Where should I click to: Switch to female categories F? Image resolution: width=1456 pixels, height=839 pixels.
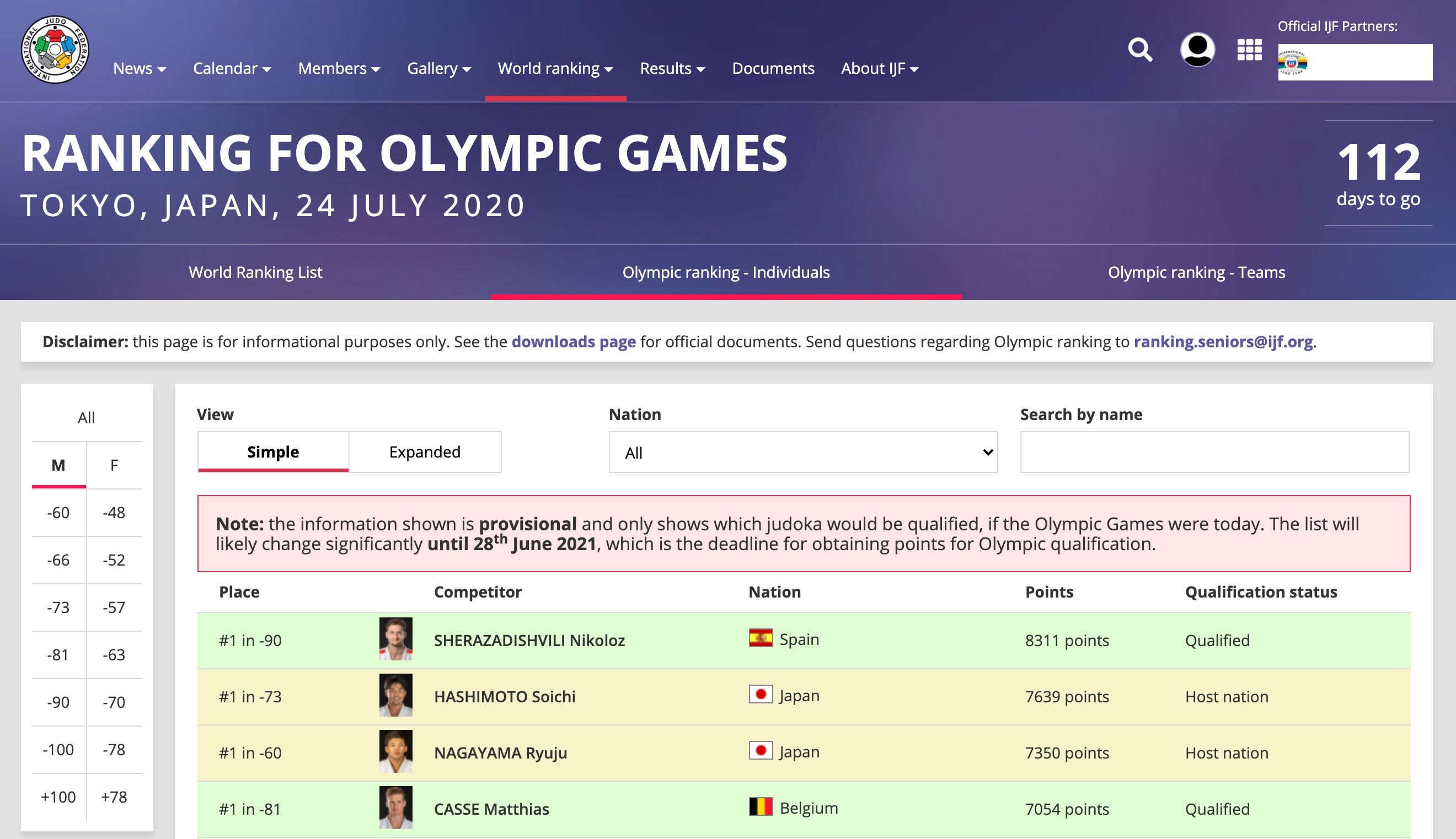[x=114, y=465]
